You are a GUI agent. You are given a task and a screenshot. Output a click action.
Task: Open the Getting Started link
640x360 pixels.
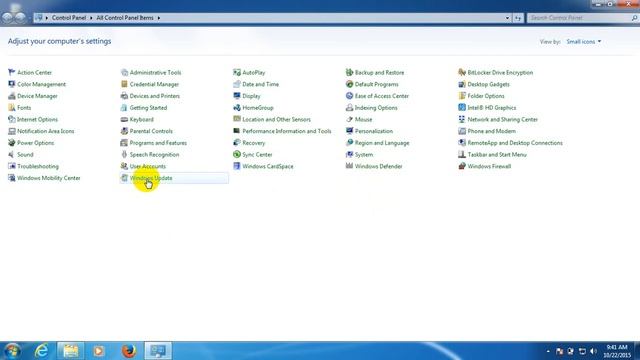(148, 108)
